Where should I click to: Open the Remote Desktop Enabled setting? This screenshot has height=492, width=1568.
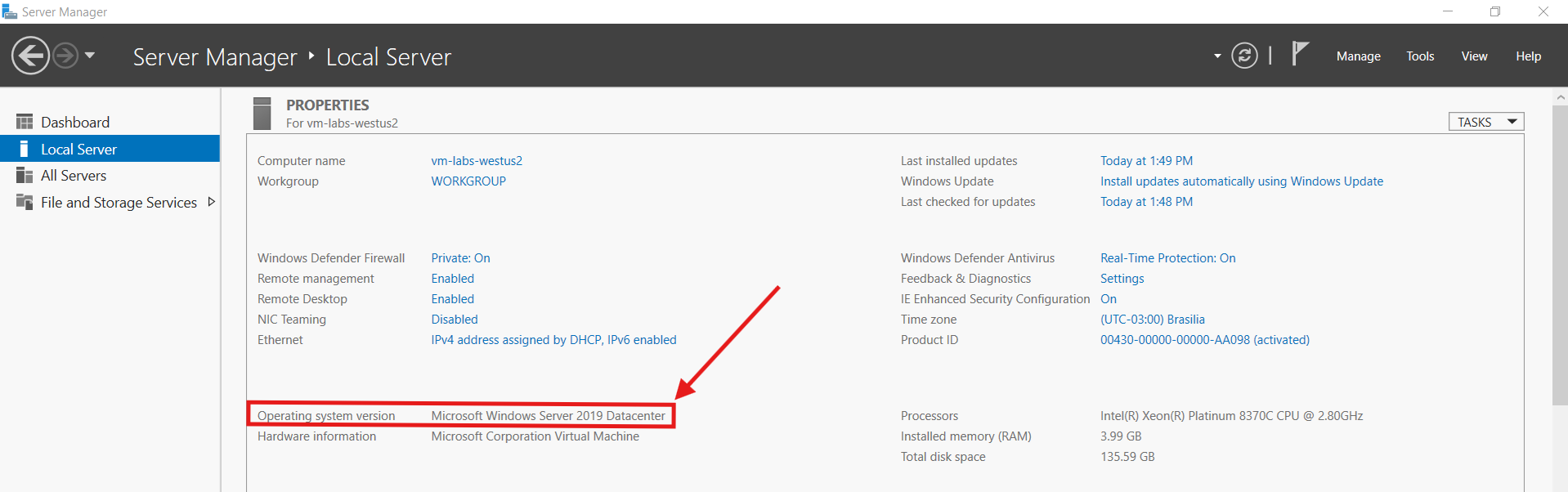(452, 299)
